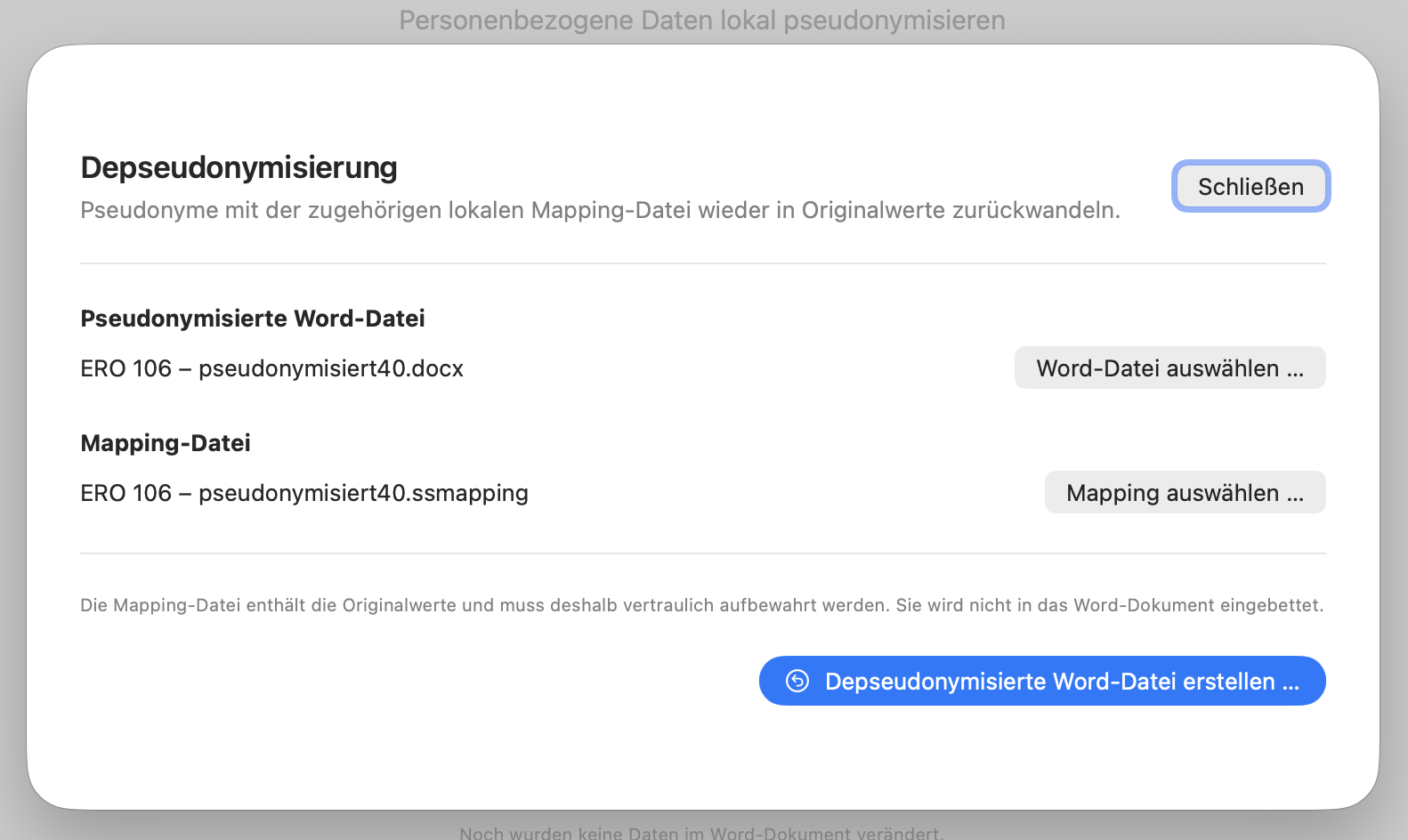Screen dimensions: 1408x840
Task: Click the background status text Noch wurden keine Daten
Action: click(x=702, y=833)
